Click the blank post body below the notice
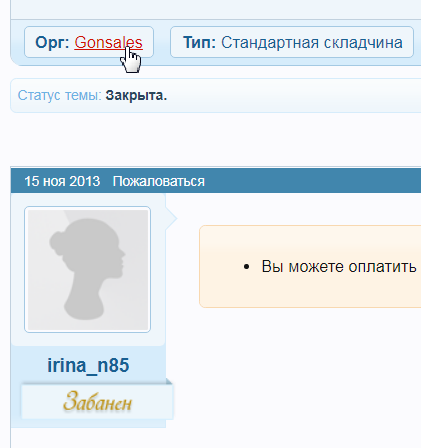This screenshot has height=448, width=421. [x=293, y=373]
